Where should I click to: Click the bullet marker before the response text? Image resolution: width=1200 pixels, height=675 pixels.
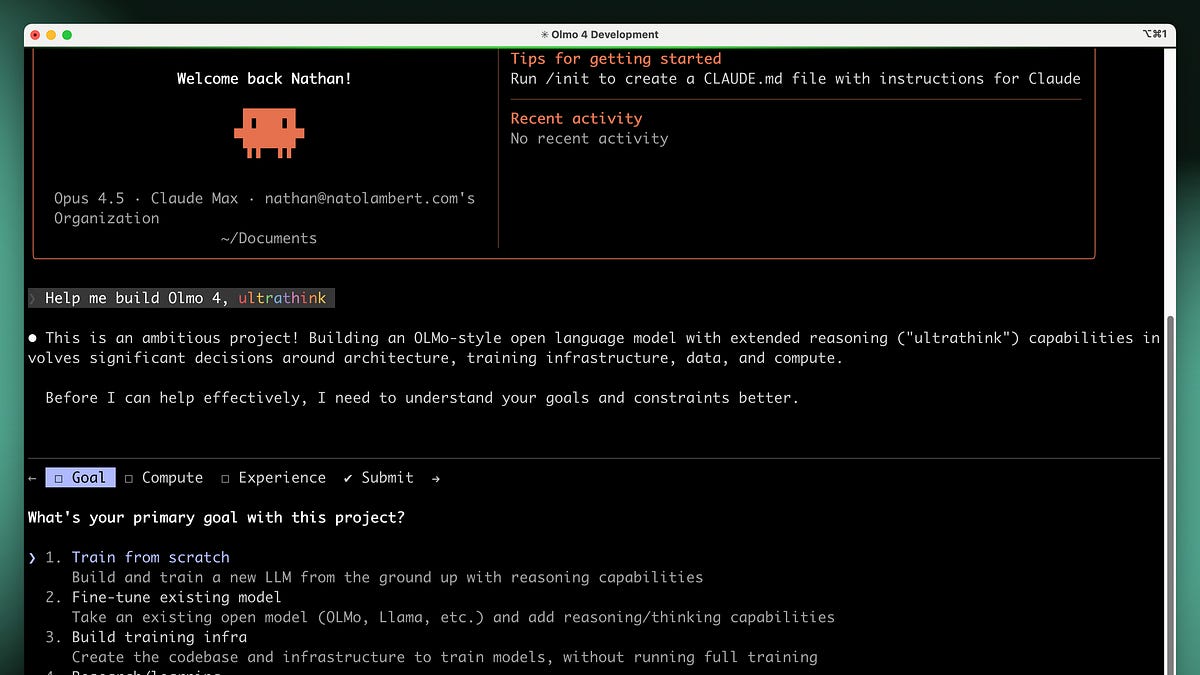(32, 338)
